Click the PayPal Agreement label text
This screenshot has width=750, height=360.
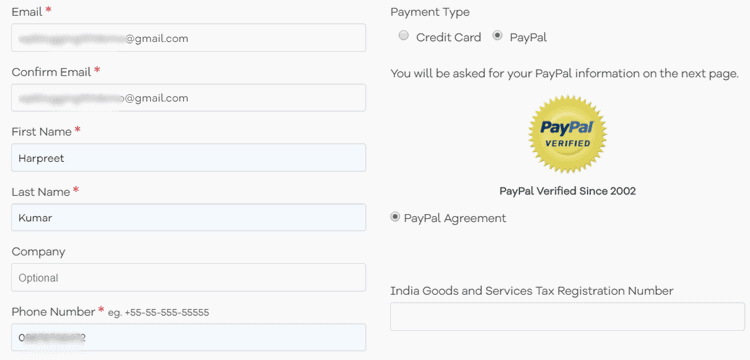(455, 218)
